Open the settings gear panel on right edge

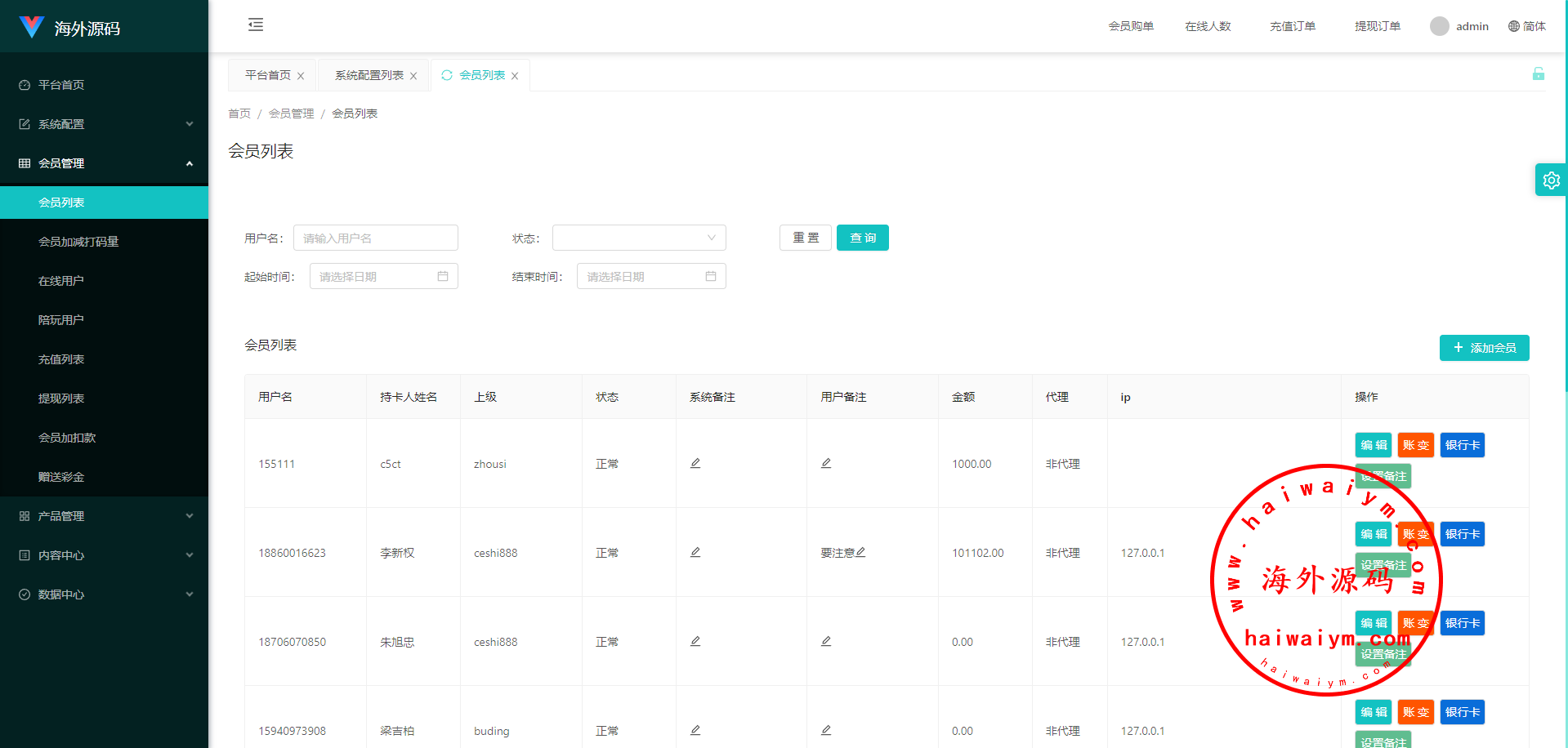pyautogui.click(x=1551, y=180)
